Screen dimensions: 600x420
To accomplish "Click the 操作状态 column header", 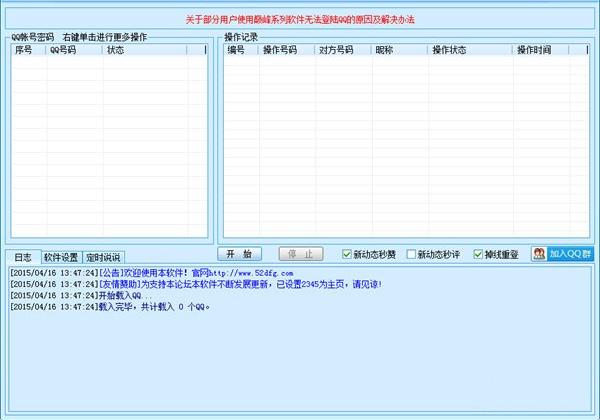I will click(470, 50).
